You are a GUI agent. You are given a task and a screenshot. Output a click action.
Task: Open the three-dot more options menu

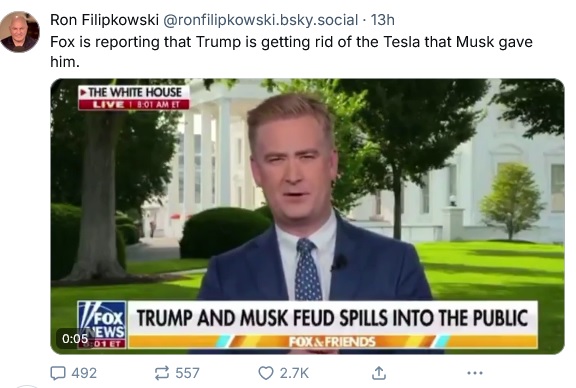pyautogui.click(x=475, y=373)
